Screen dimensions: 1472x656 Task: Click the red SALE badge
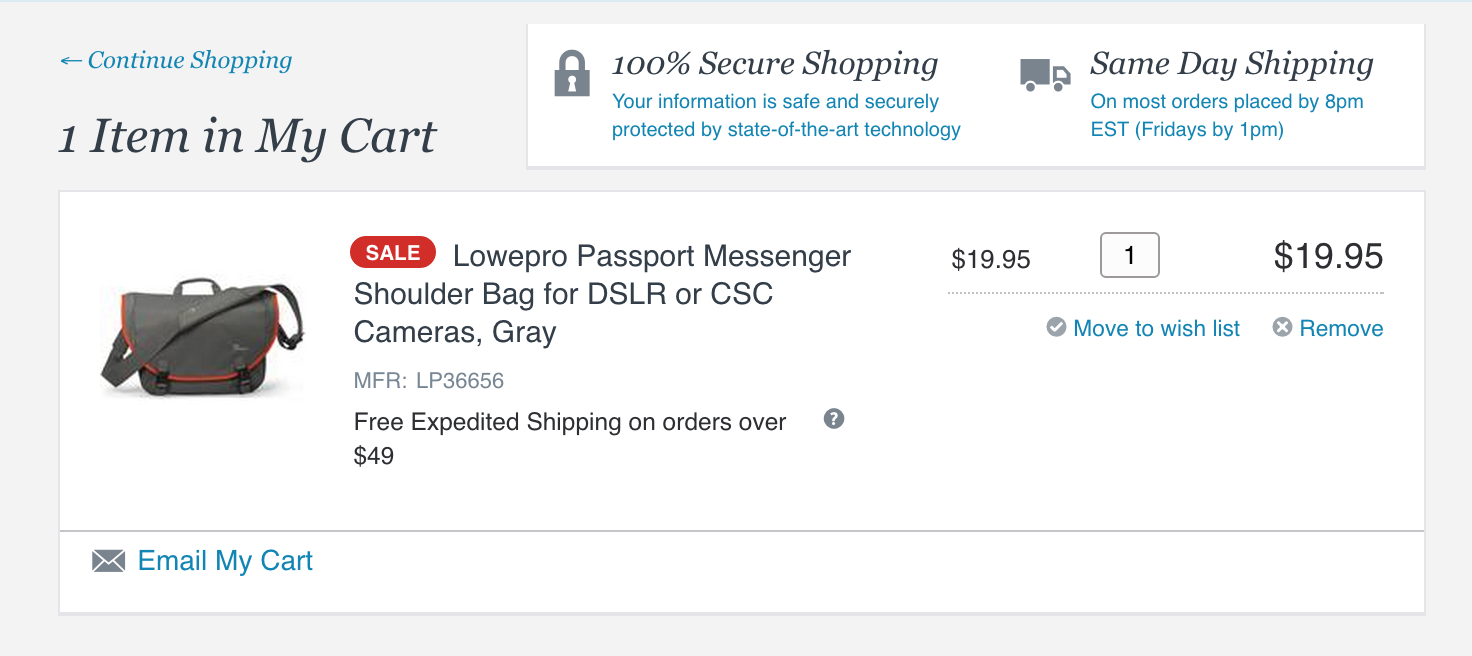[393, 253]
